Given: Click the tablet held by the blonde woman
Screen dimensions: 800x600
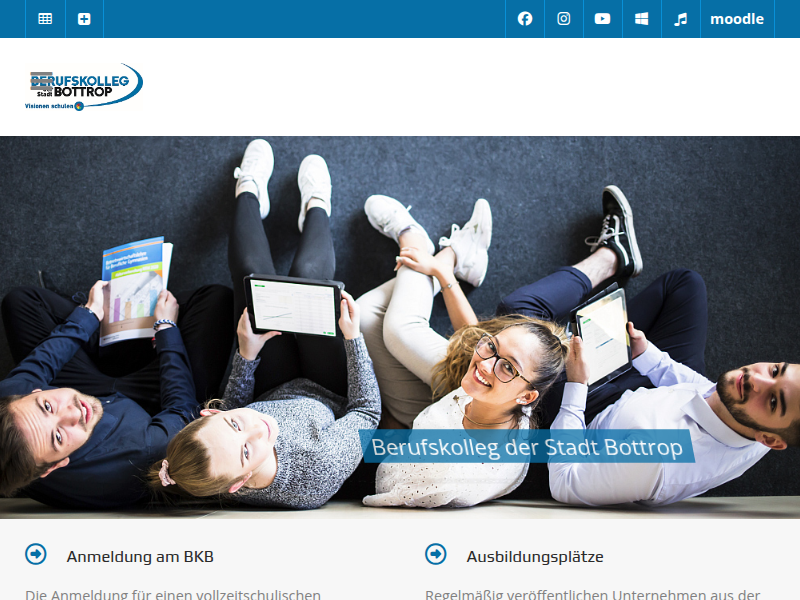Looking at the screenshot, I should click(x=294, y=305).
